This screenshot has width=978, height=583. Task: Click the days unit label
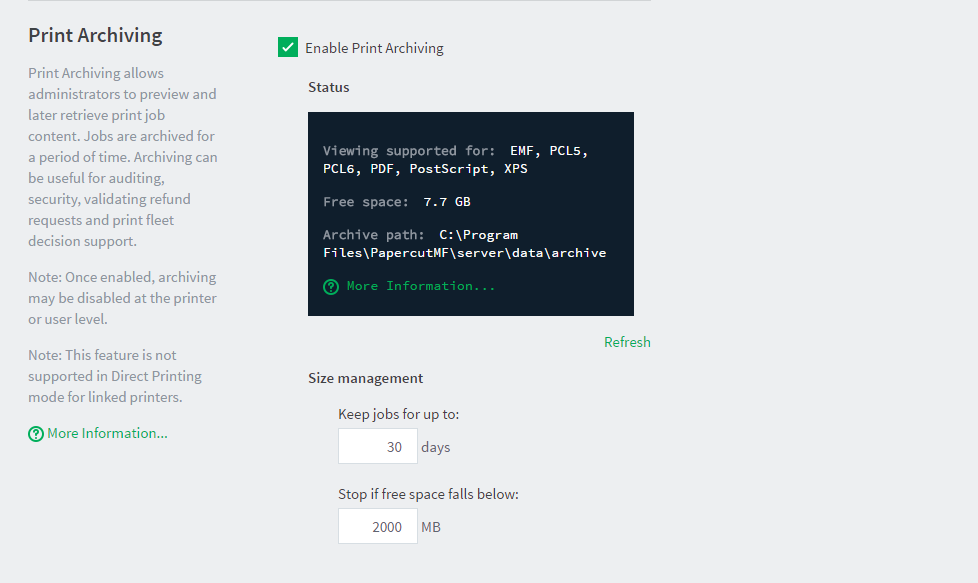pyautogui.click(x=435, y=448)
